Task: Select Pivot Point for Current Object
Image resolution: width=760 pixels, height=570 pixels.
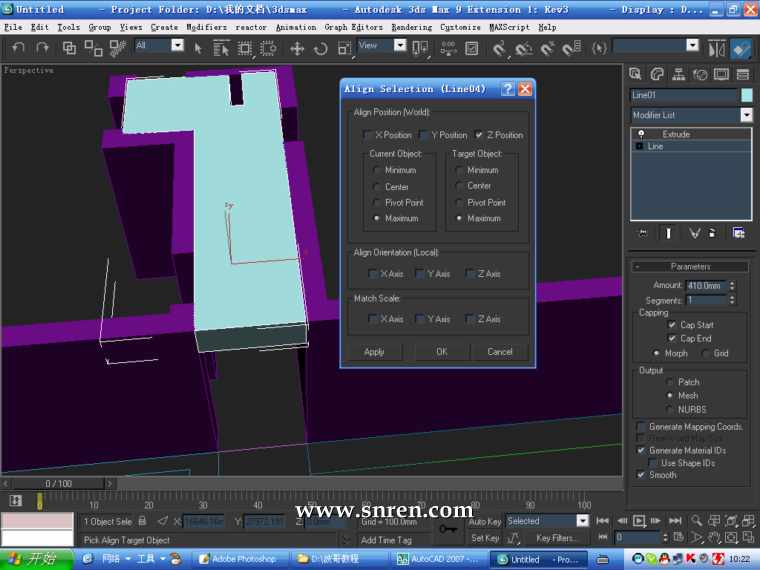Action: (377, 202)
